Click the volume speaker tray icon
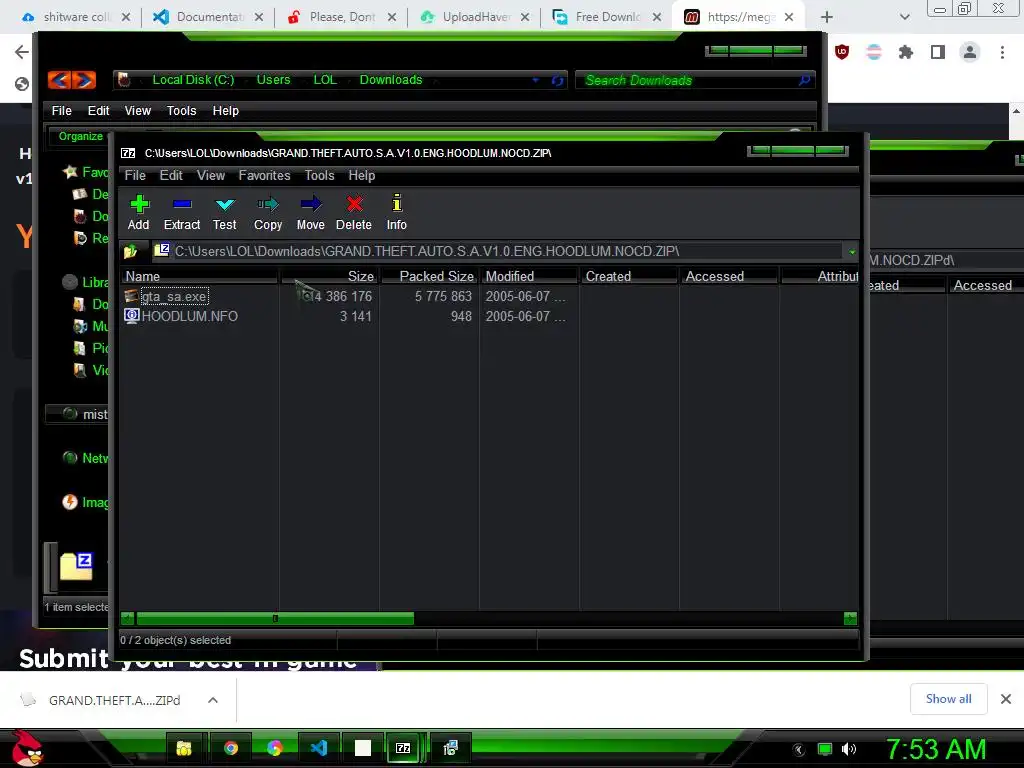Viewport: 1024px width, 768px height. pyautogui.click(x=848, y=749)
